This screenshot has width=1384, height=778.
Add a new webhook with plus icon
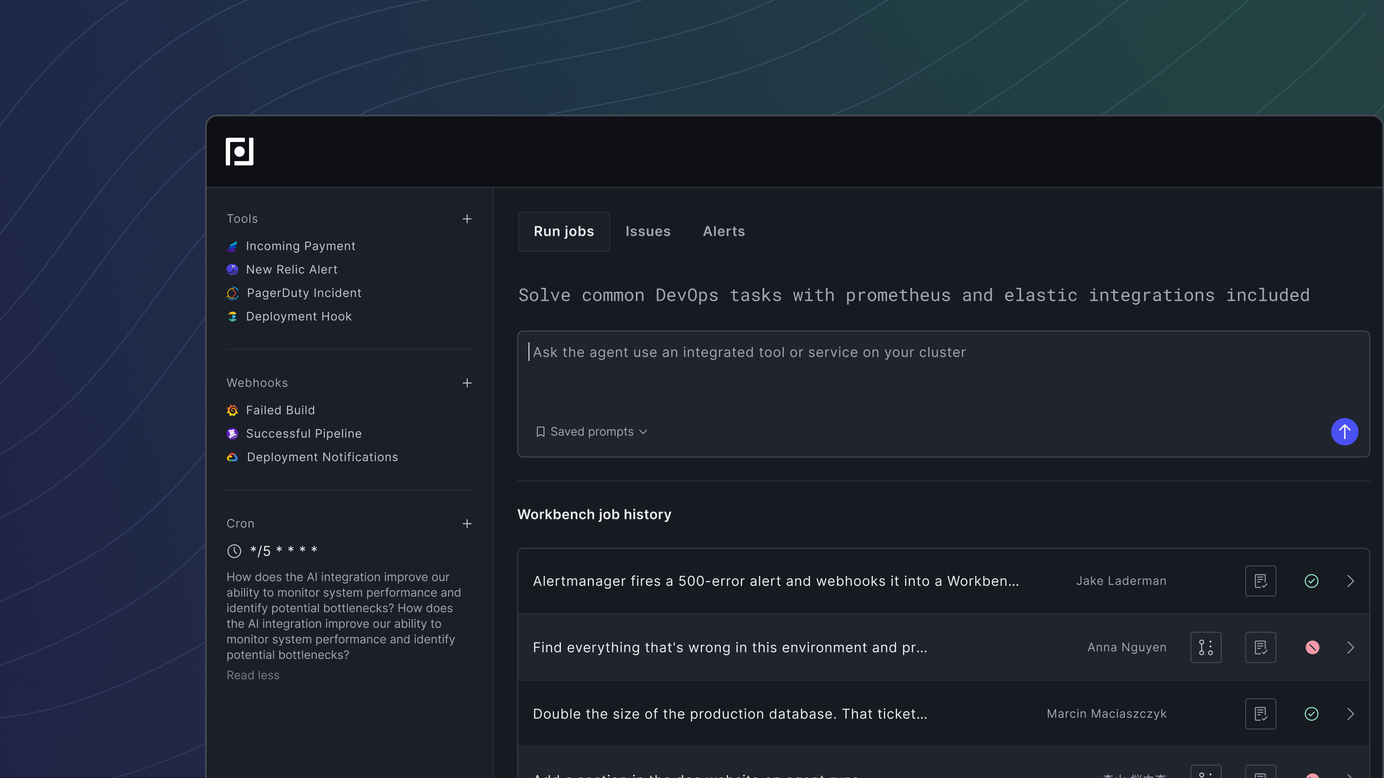[x=467, y=383]
